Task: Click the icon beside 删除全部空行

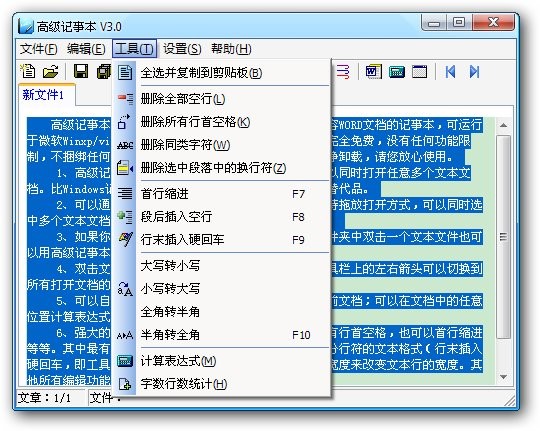Action: click(125, 99)
